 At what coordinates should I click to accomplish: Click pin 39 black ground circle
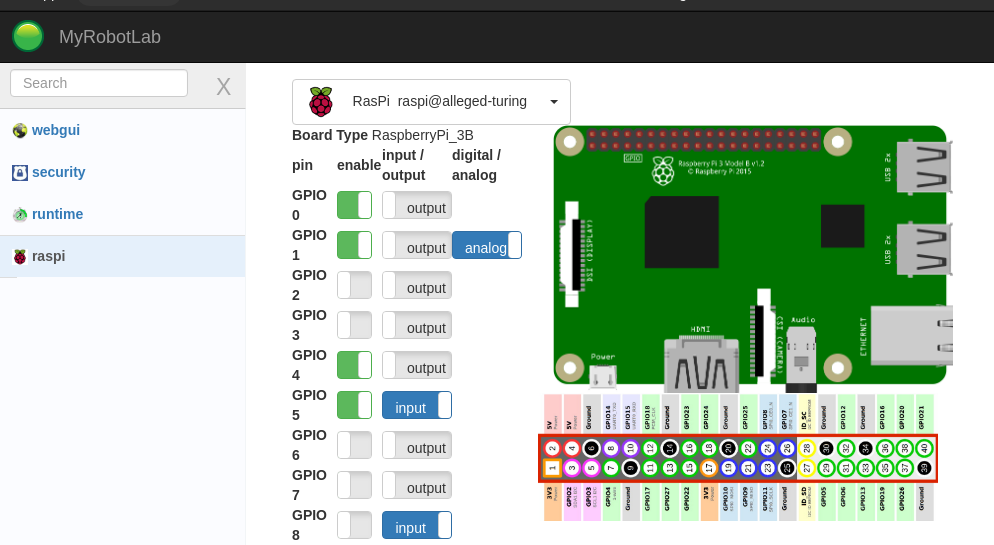point(924,468)
